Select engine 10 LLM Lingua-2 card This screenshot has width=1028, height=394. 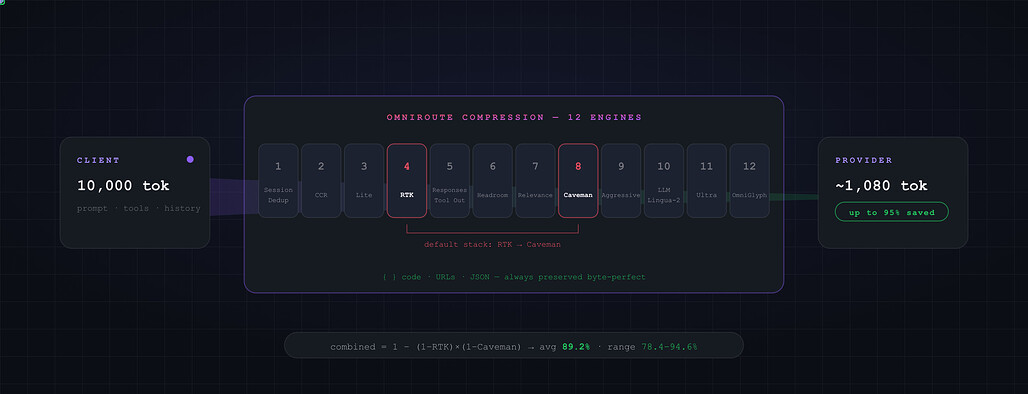tap(663, 180)
